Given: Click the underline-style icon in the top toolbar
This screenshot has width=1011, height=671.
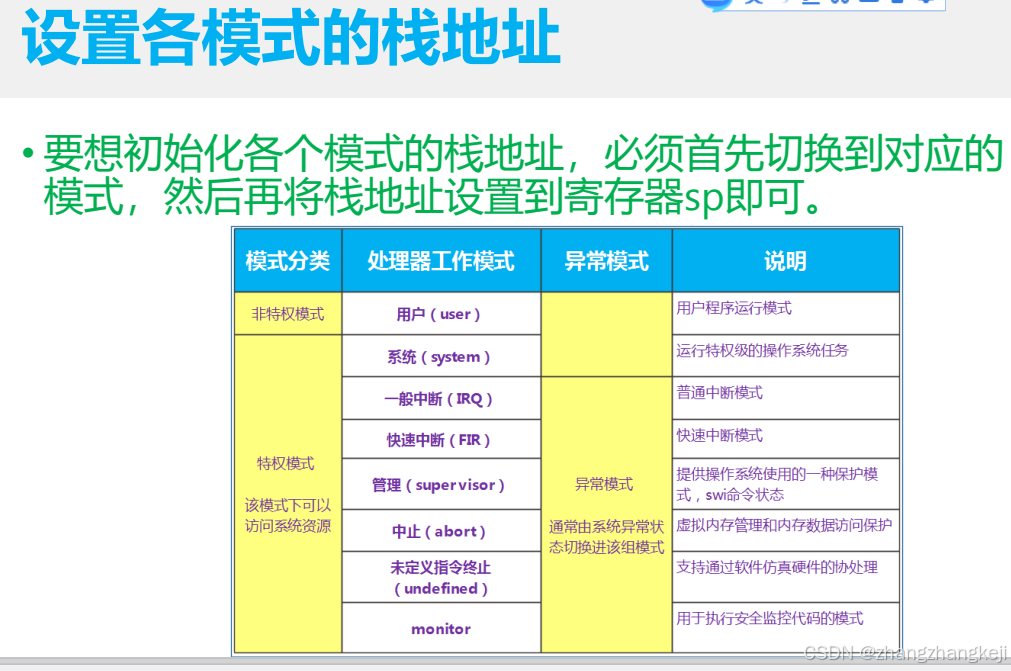Looking at the screenshot, I should point(810,5).
